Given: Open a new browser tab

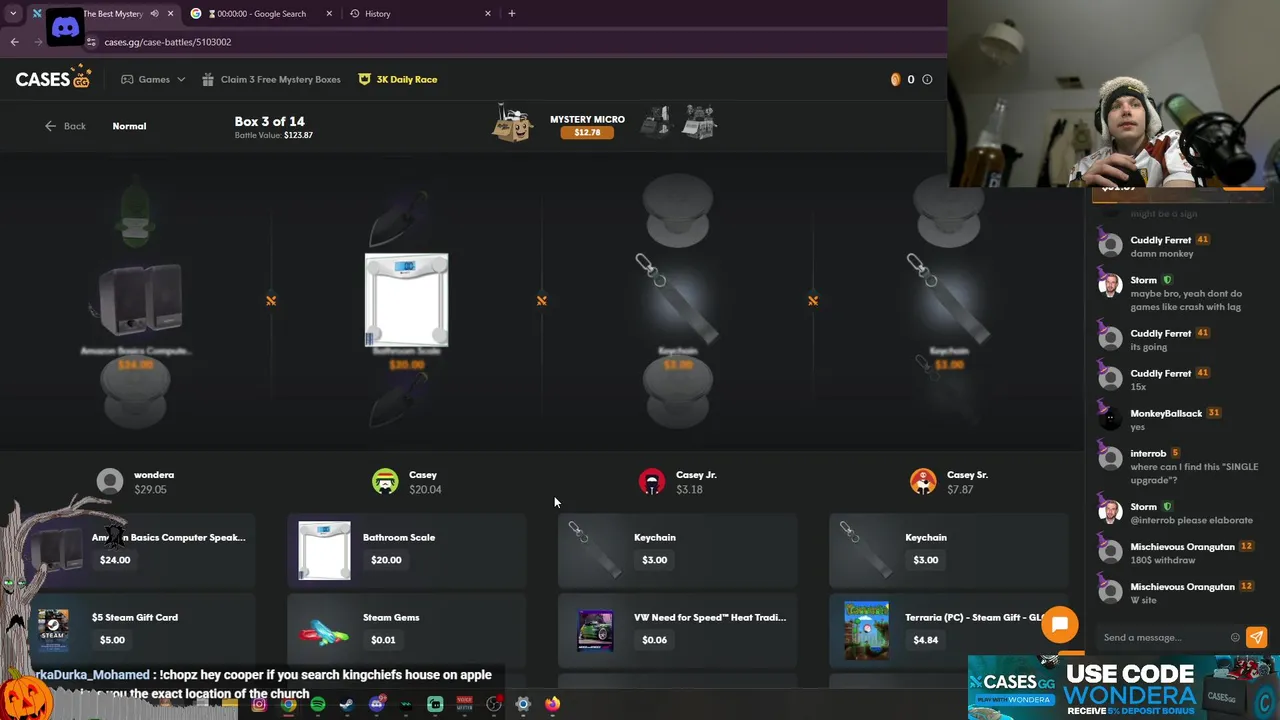Looking at the screenshot, I should [x=512, y=14].
